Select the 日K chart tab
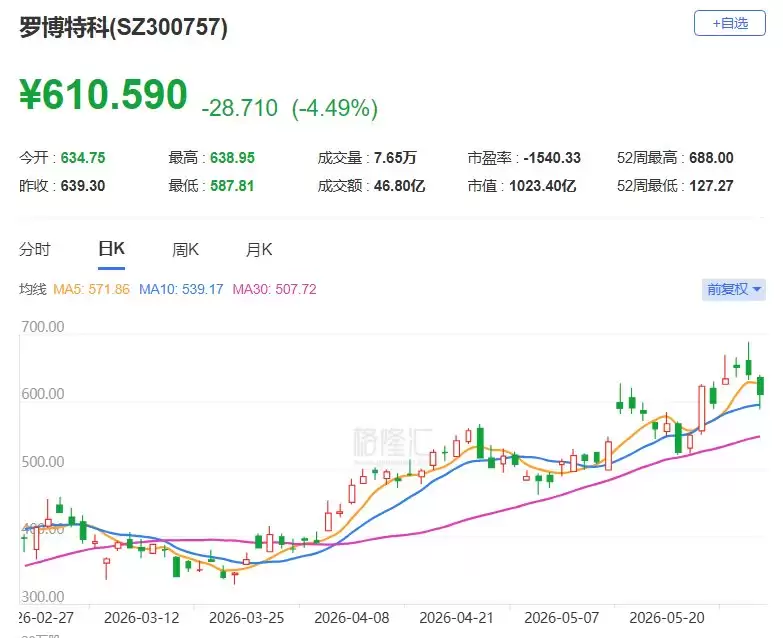 (111, 249)
